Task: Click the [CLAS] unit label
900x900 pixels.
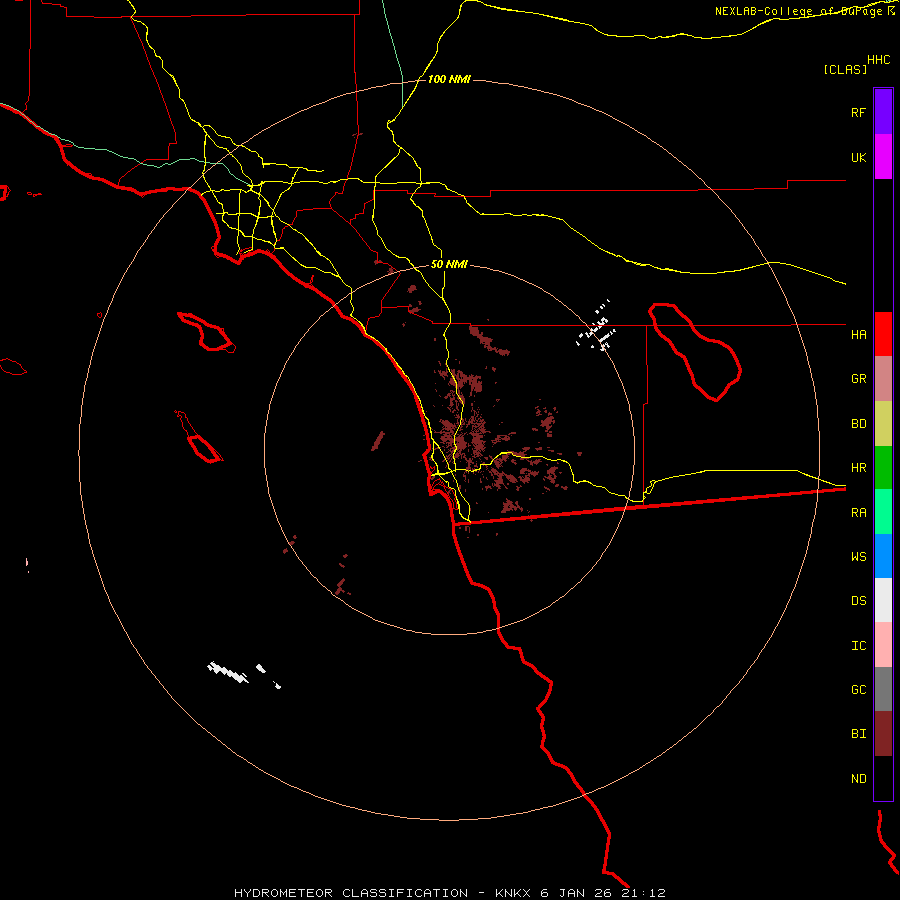Action: pos(845,69)
